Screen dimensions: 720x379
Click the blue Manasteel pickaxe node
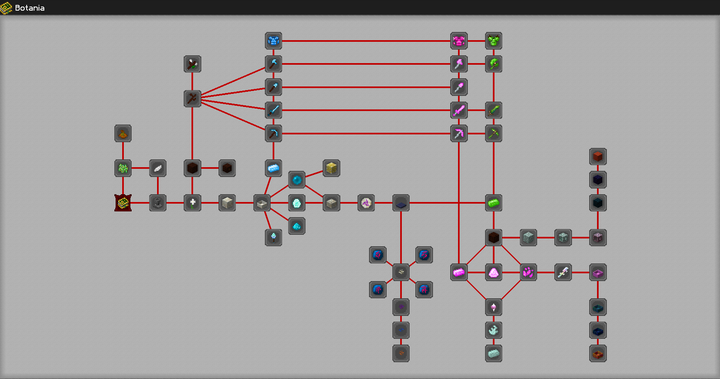tap(273, 134)
